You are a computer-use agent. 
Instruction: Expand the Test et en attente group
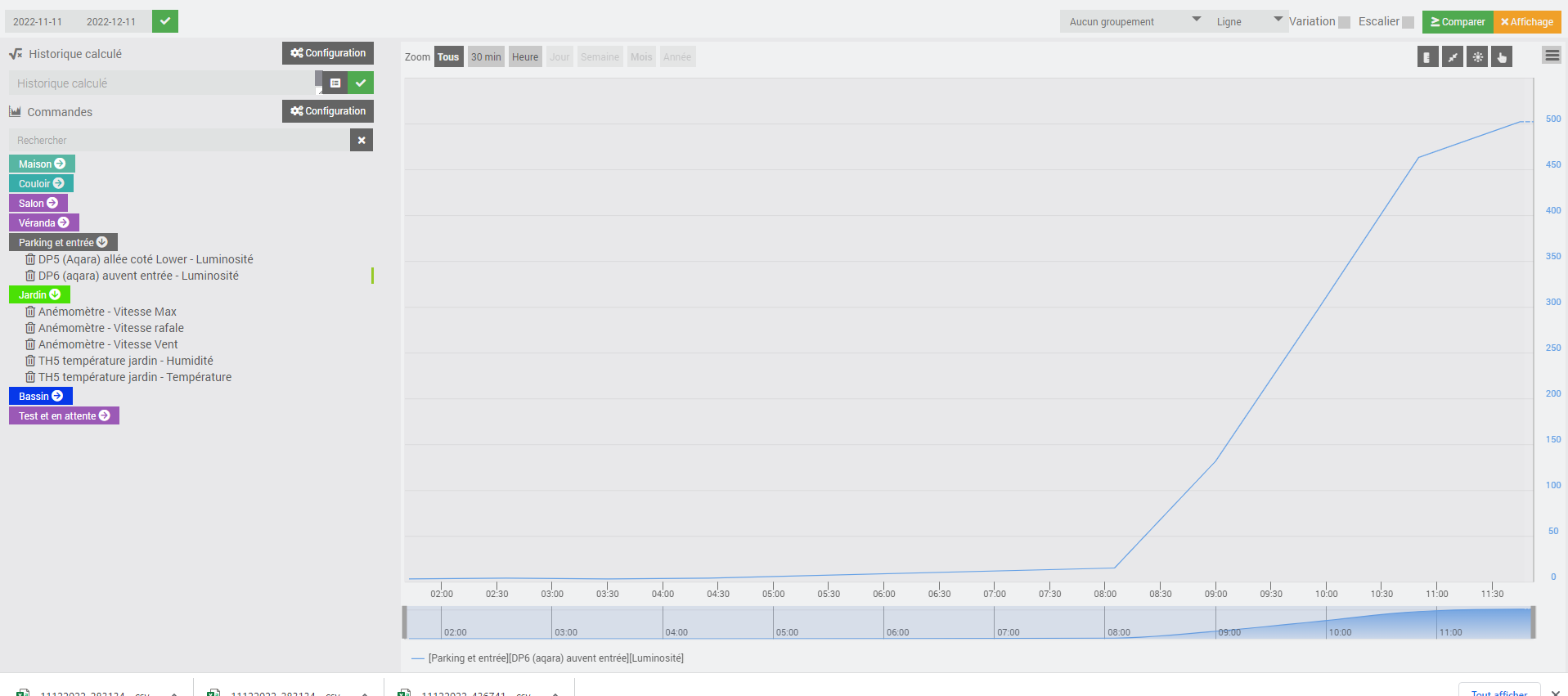pos(64,415)
